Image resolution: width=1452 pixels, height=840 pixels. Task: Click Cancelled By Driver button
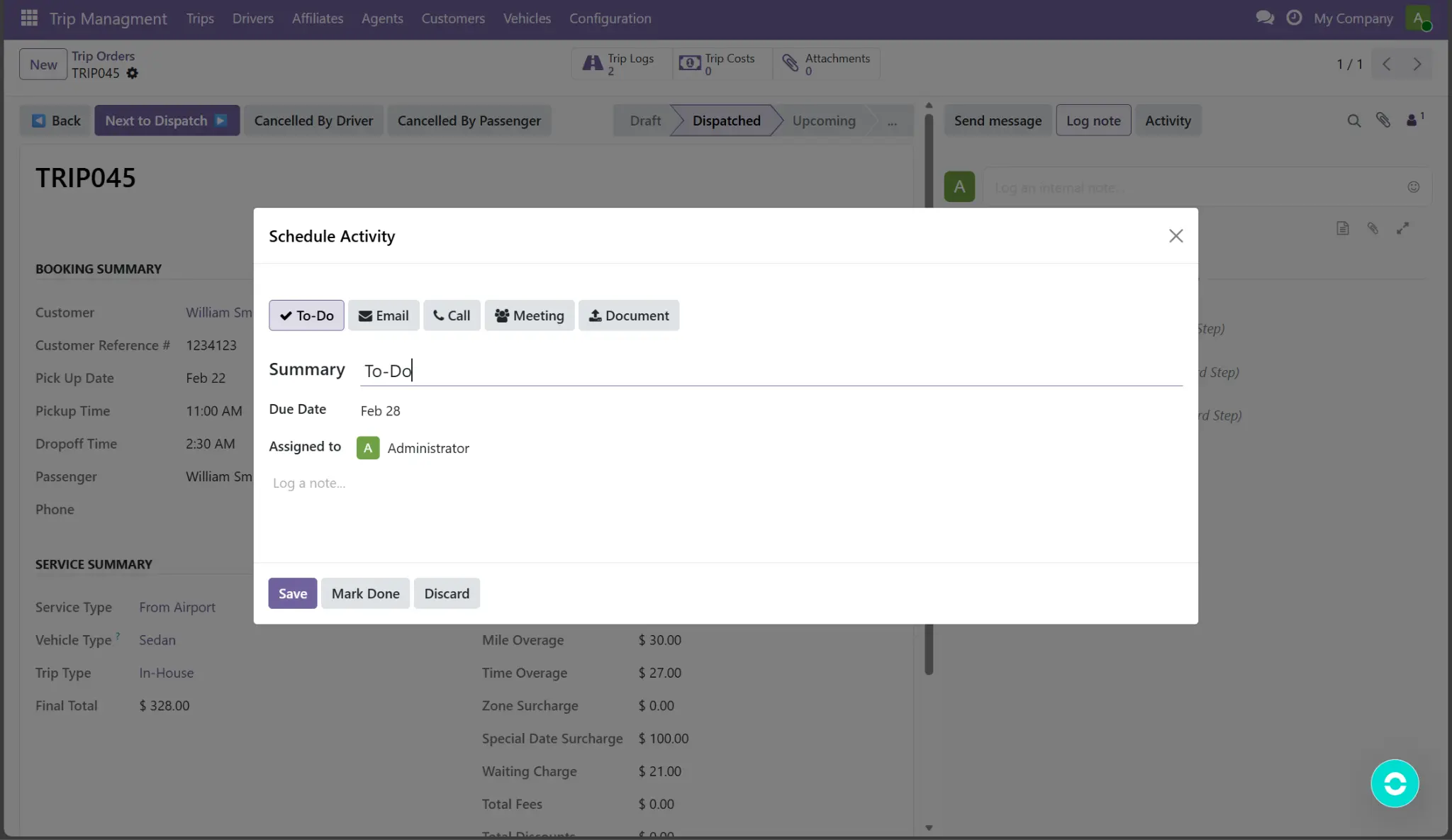click(313, 121)
